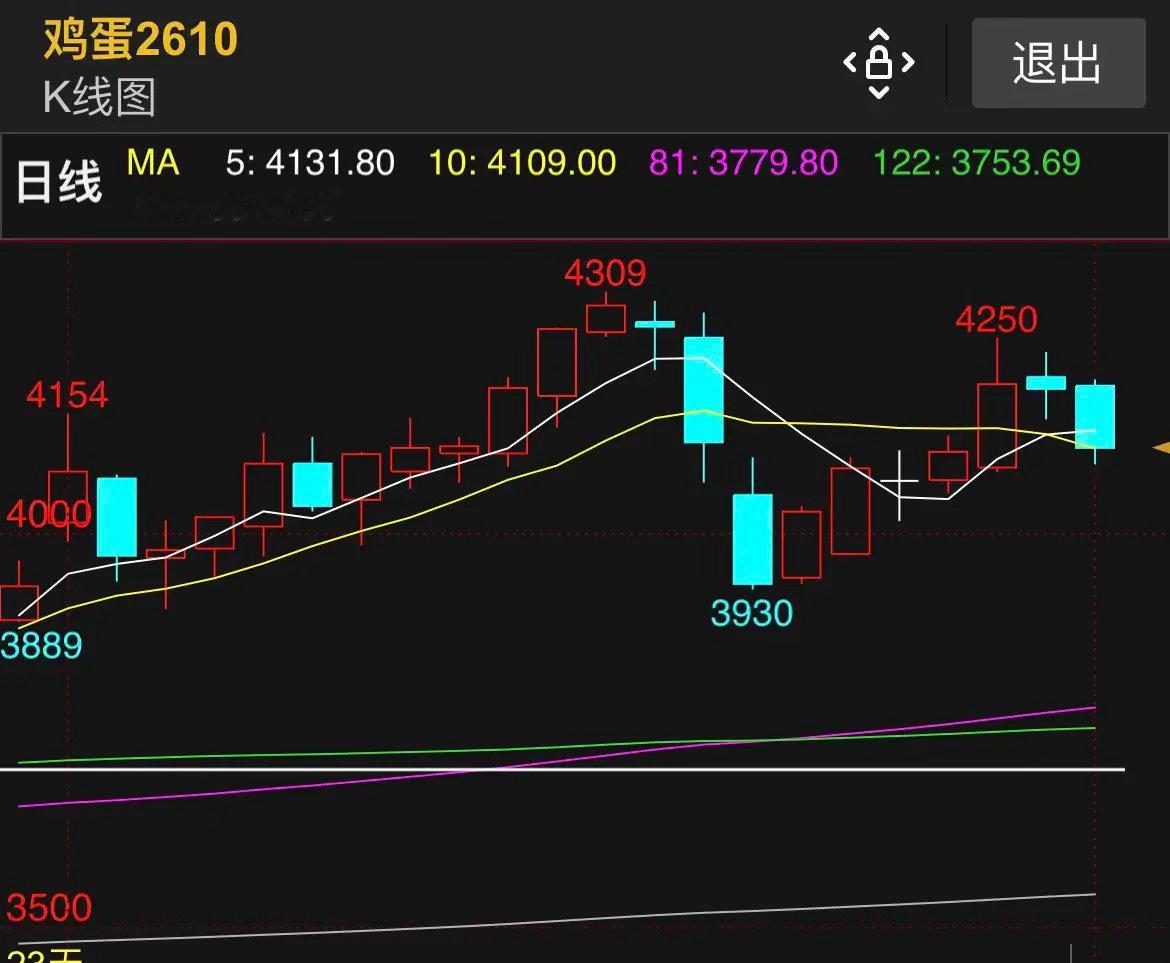Select the K线图 chart type label

point(99,97)
